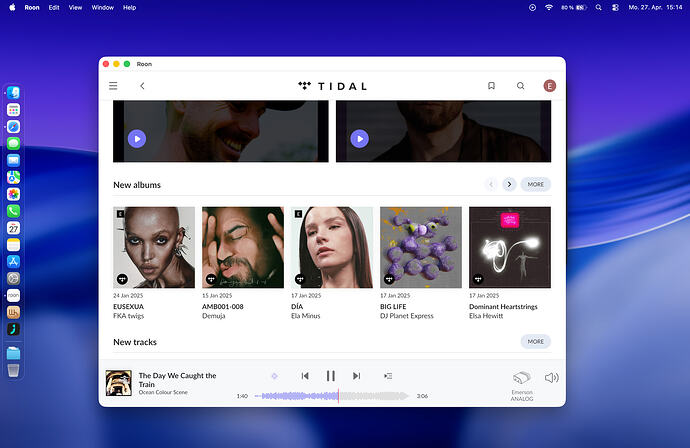
Task: Open Finder from the Dock
Action: (x=13, y=93)
